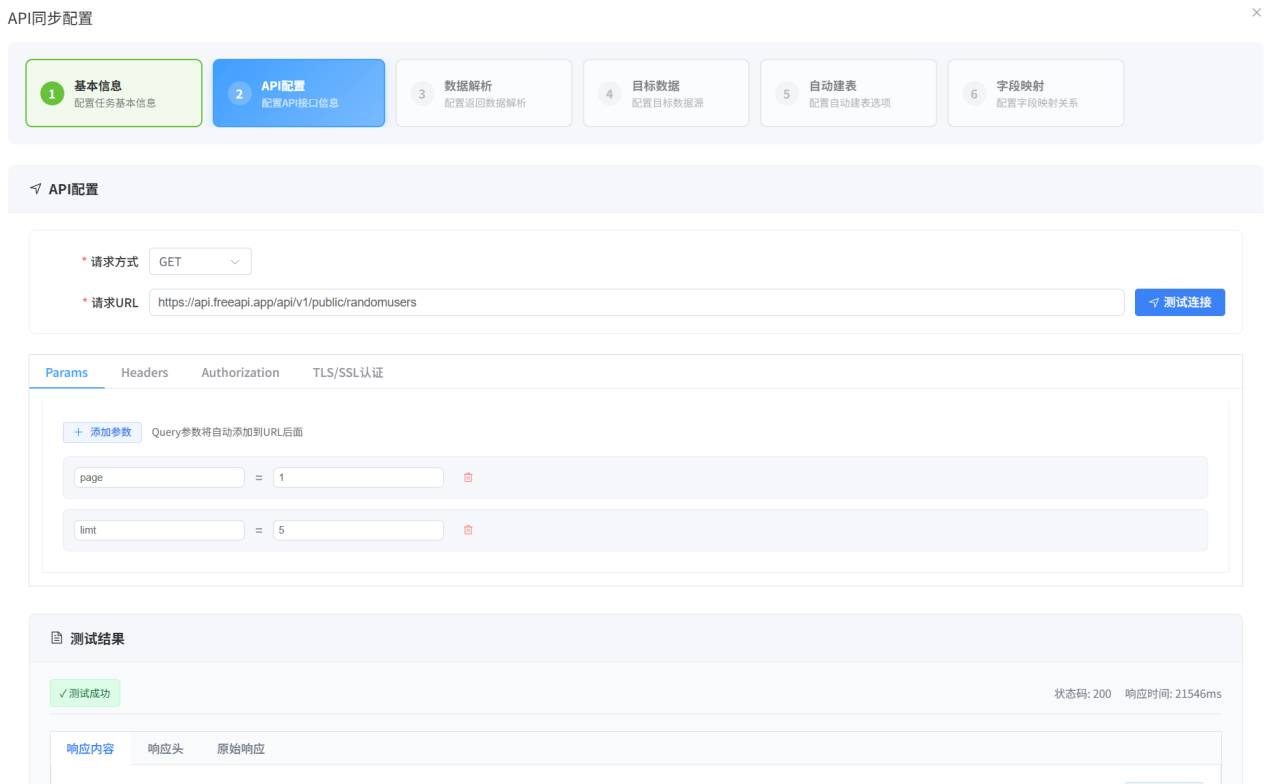The height and width of the screenshot is (784, 1267).
Task: Click step 1 number circle
Action: click(x=52, y=94)
